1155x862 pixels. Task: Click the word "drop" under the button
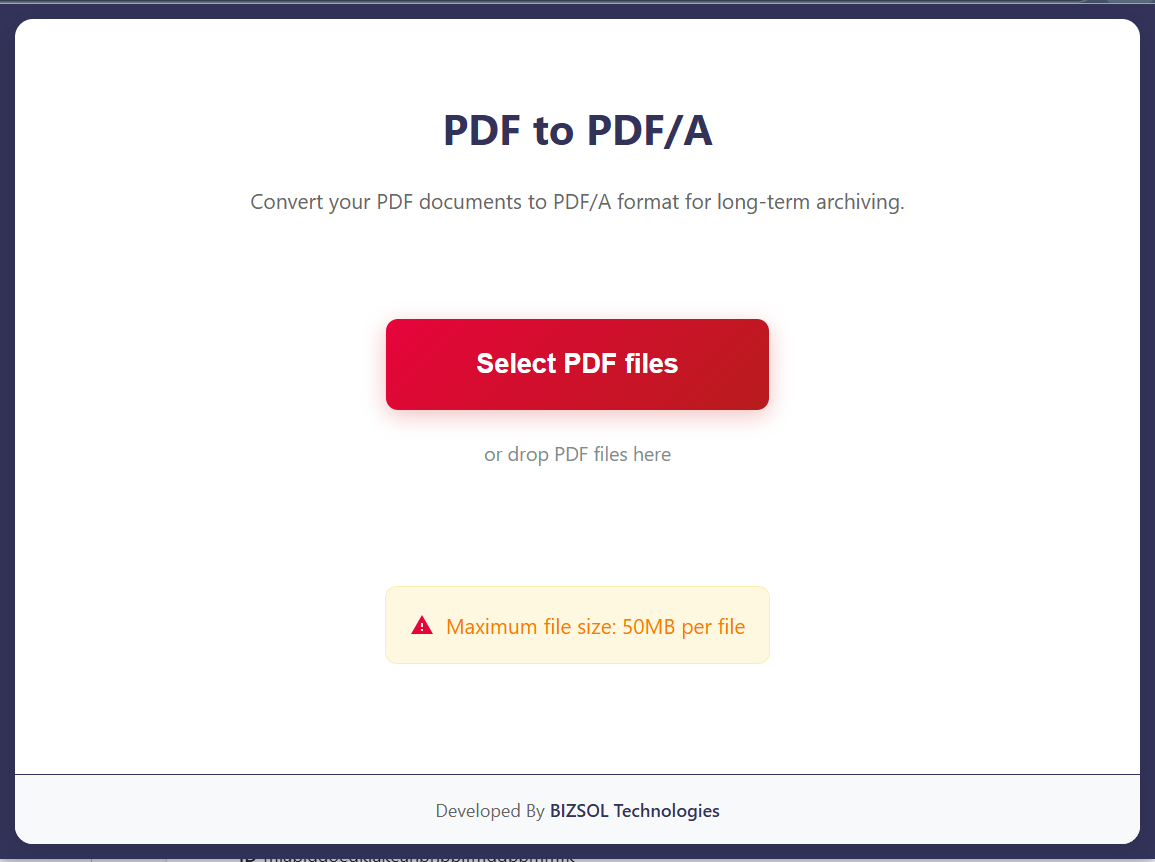[530, 455]
